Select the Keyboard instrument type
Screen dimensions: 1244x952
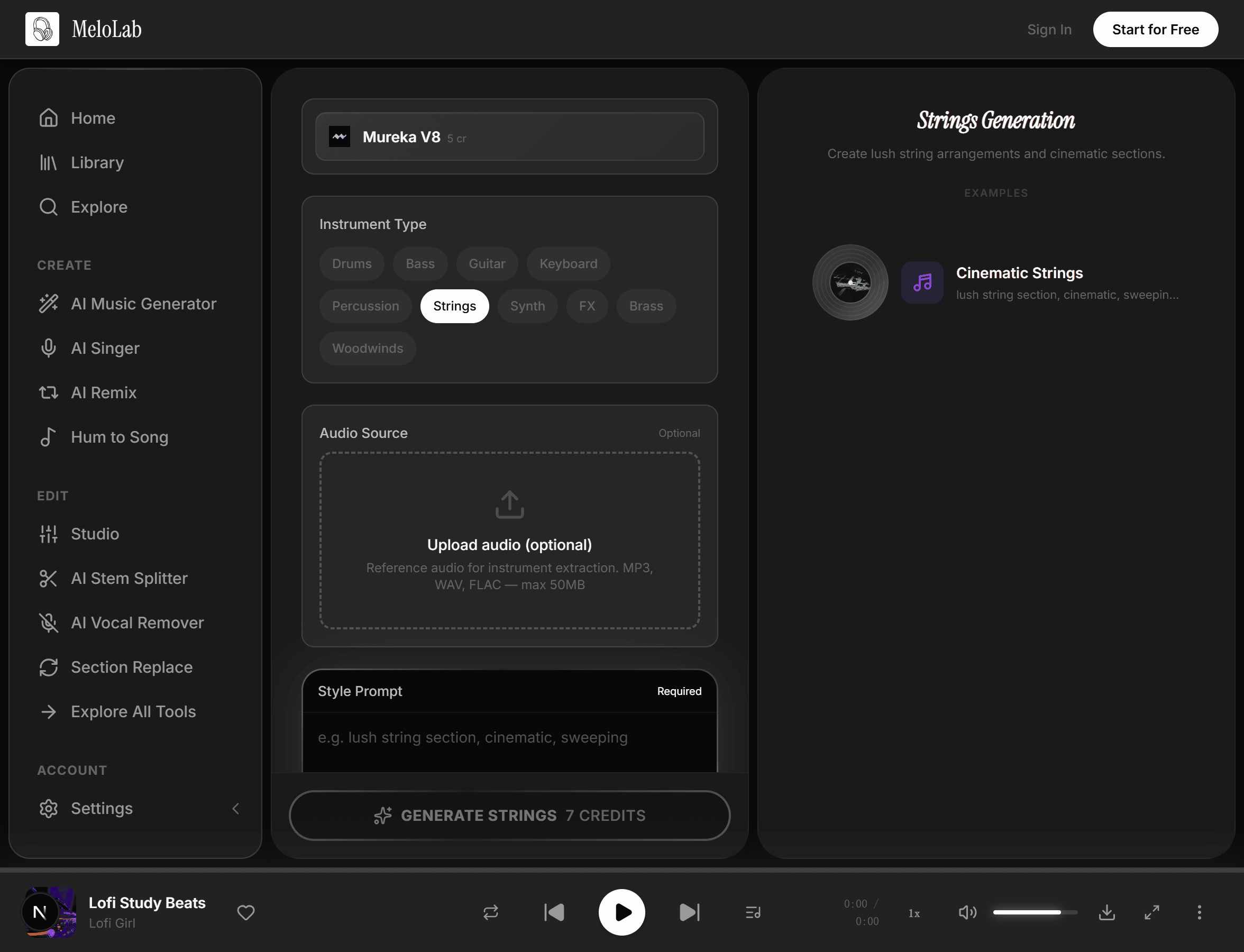[569, 263]
